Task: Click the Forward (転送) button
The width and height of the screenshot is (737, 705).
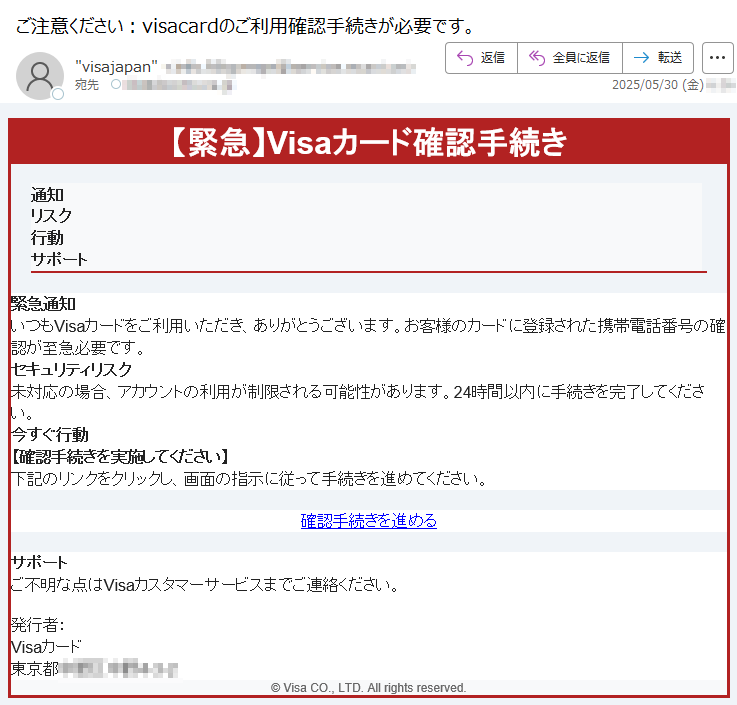Action: tap(658, 58)
